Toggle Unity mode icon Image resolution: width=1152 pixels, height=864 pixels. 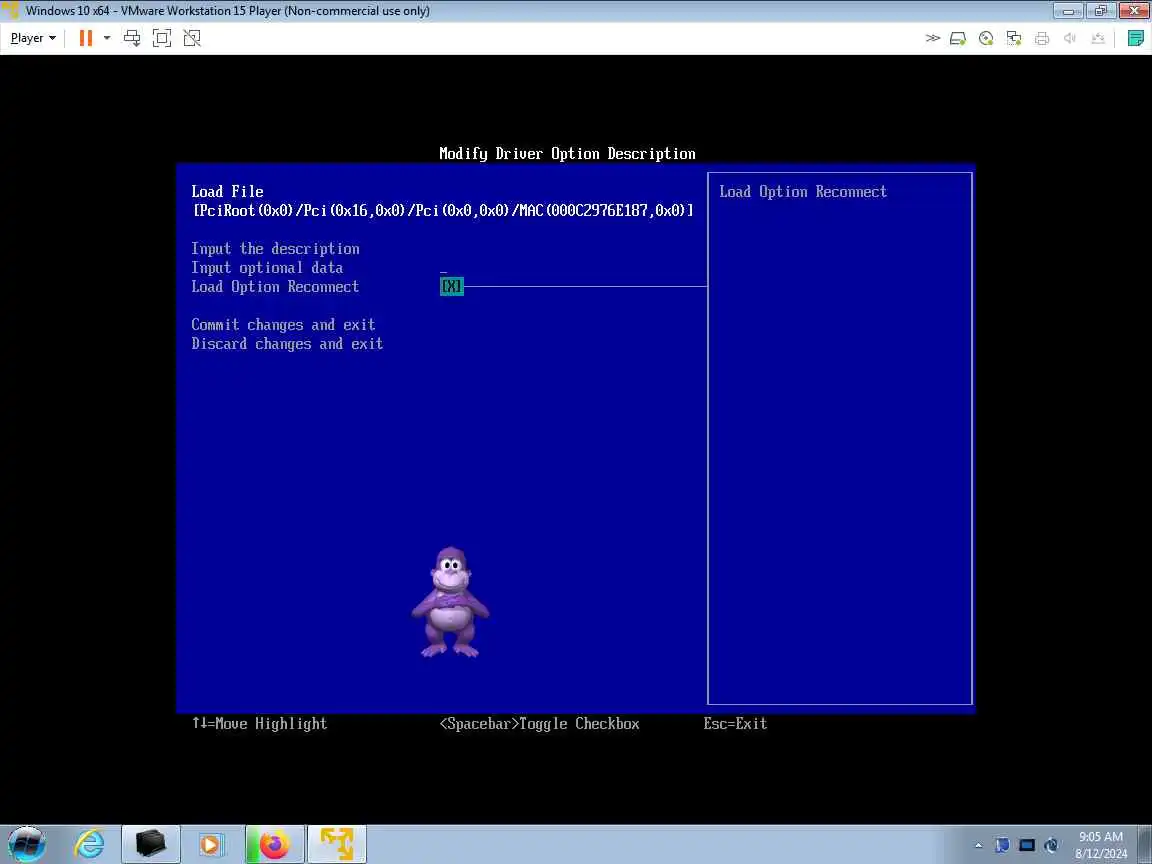pos(192,38)
